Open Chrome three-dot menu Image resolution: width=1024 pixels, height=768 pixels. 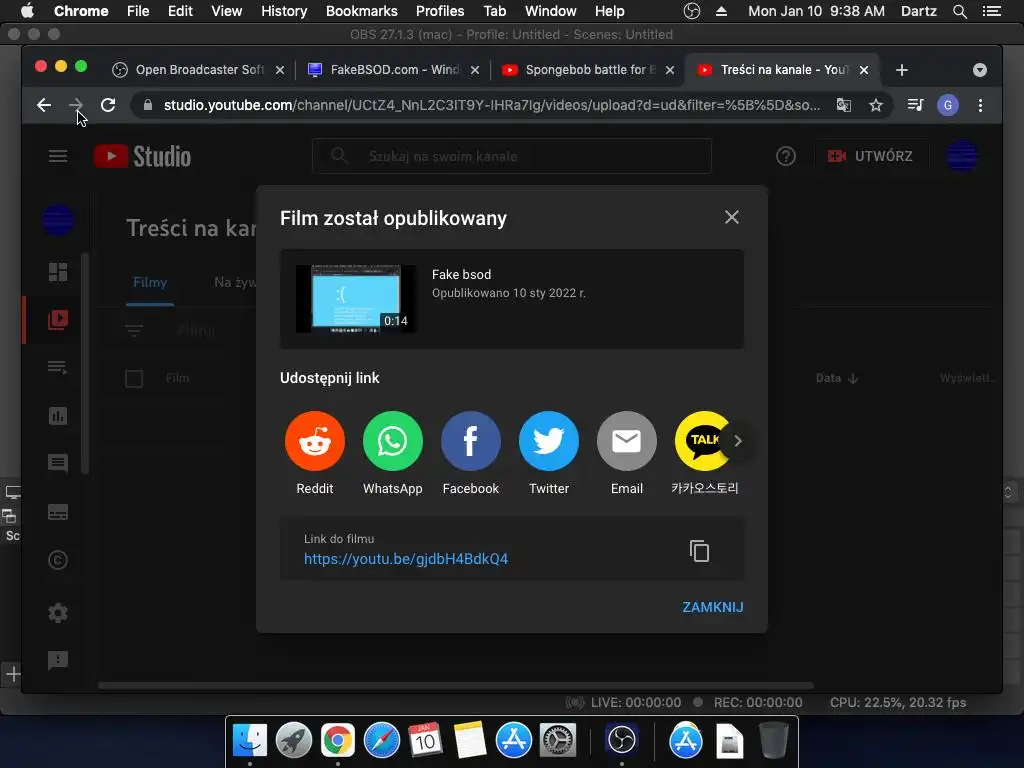coord(980,105)
